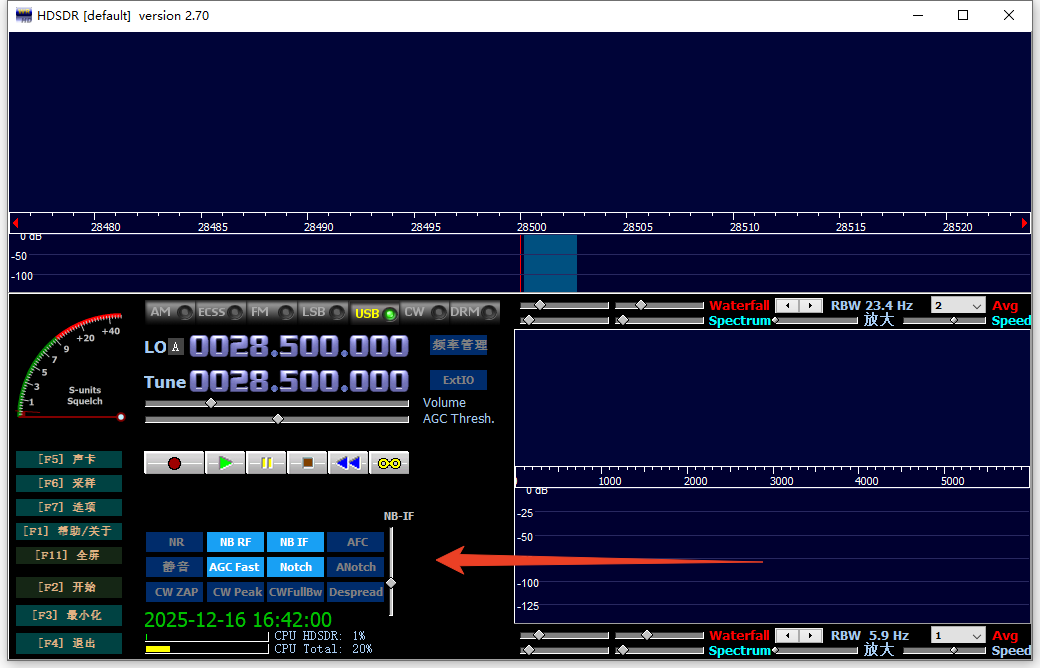Viewport: 1040px width, 668px height.
Task: Open the [F5] 声卡 soundcard menu
Action: coord(69,460)
